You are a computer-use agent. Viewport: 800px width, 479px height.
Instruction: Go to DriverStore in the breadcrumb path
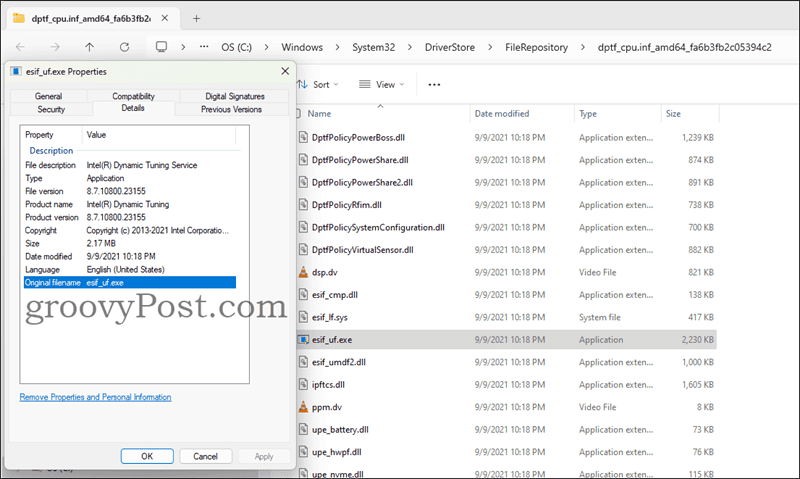point(450,47)
